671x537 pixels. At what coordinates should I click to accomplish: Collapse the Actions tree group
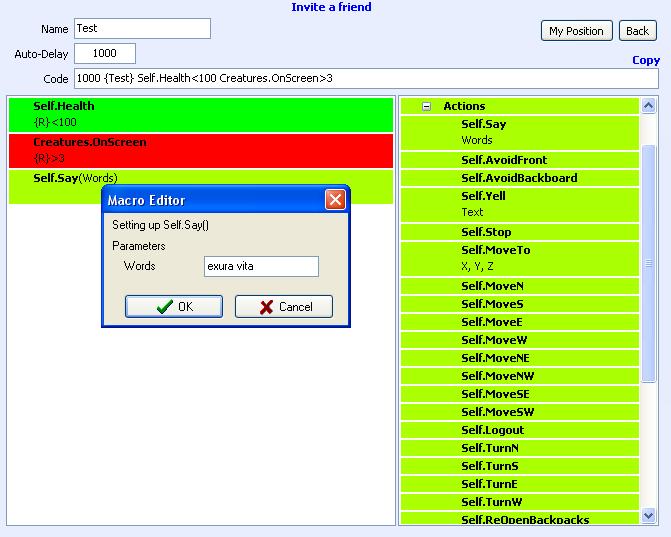(x=427, y=106)
